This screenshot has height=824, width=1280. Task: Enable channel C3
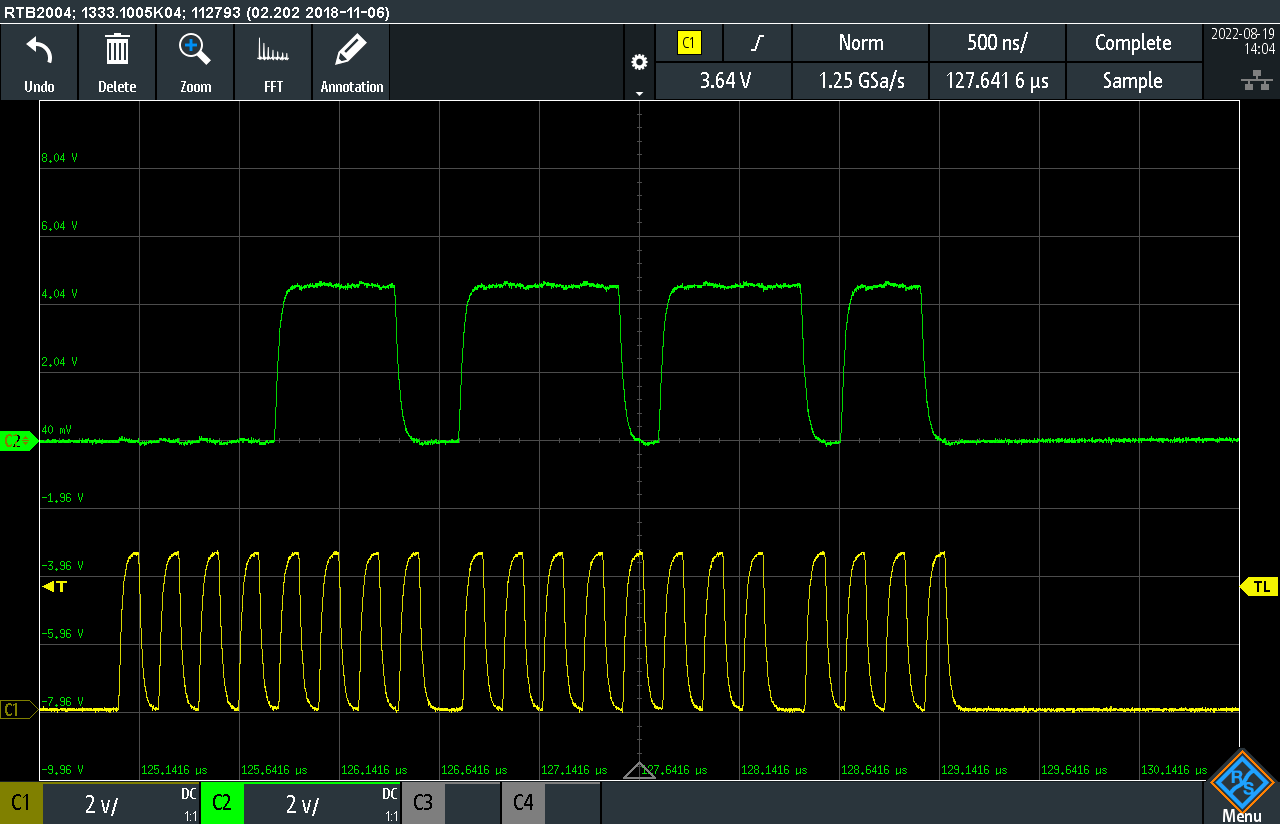point(423,803)
